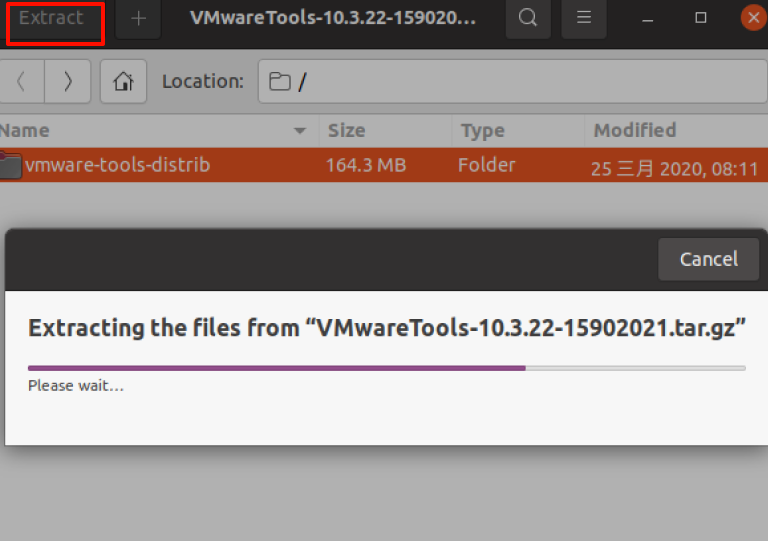Sort by the Size column
The width and height of the screenshot is (768, 541).
tap(347, 131)
